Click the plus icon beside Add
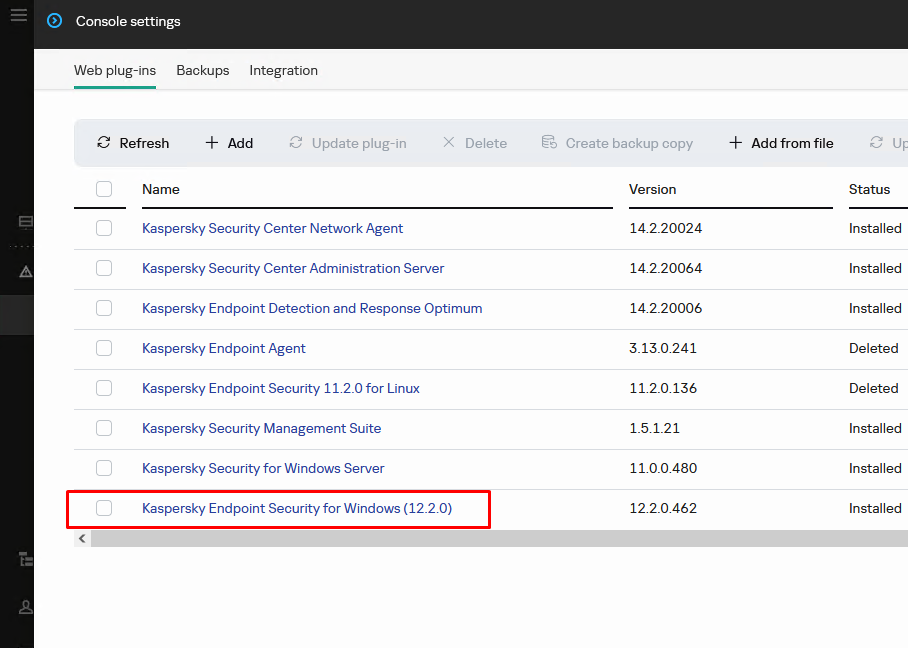 click(212, 143)
